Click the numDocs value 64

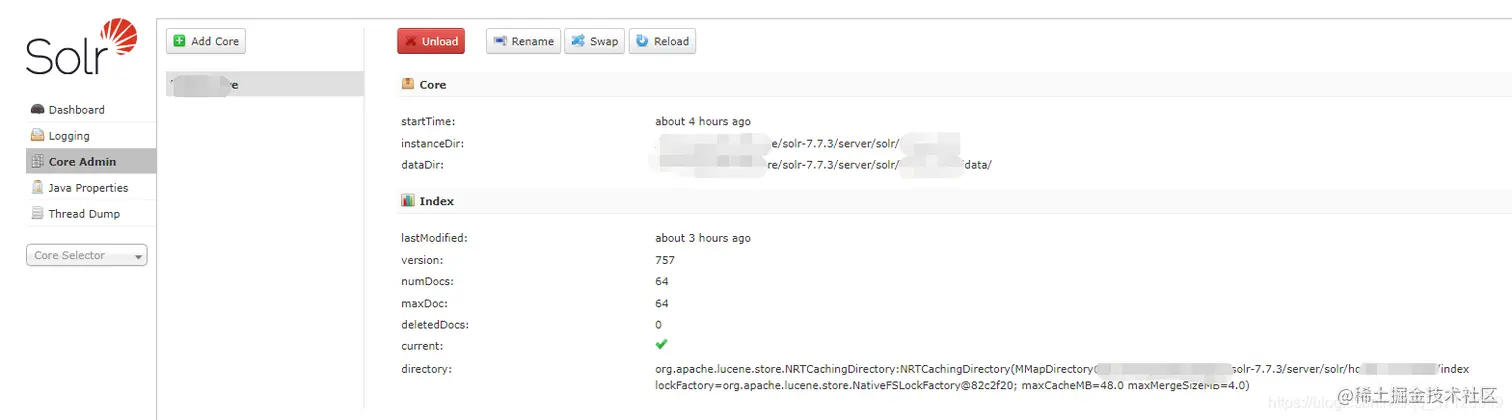click(662, 282)
